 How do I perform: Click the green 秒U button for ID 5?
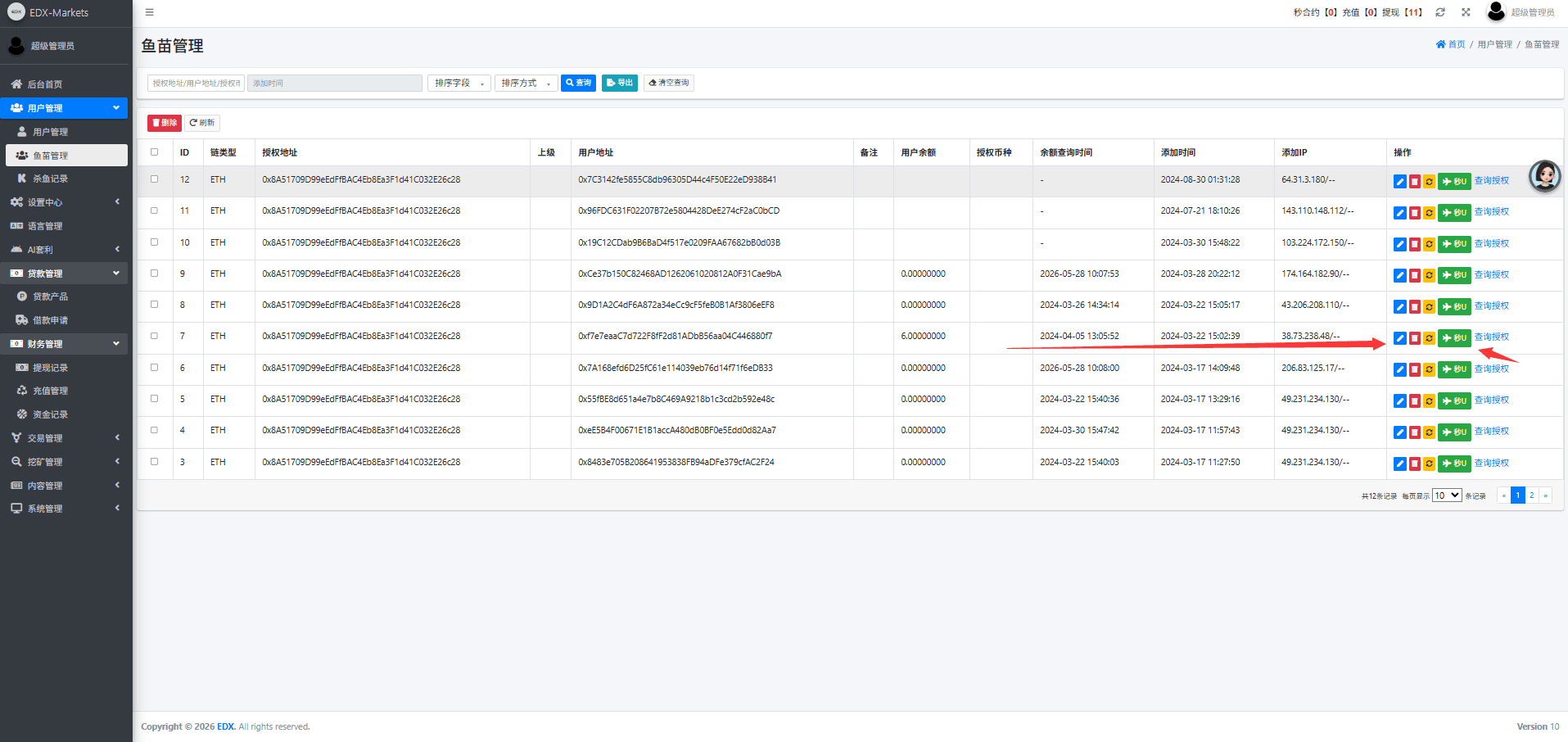click(x=1454, y=401)
